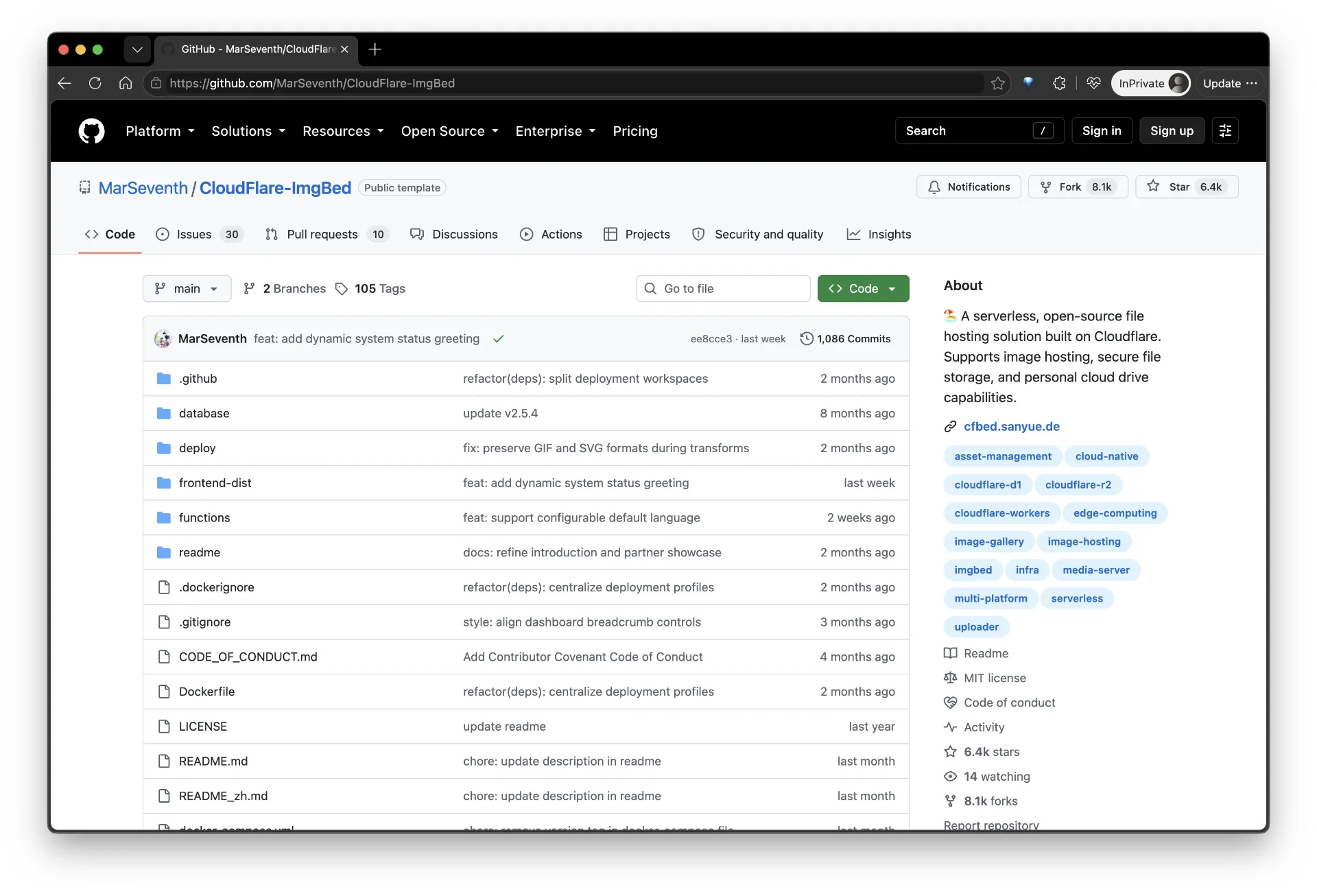Open the MarSeventh owner profile link
Screen dimensions: 1317x896
coord(143,188)
